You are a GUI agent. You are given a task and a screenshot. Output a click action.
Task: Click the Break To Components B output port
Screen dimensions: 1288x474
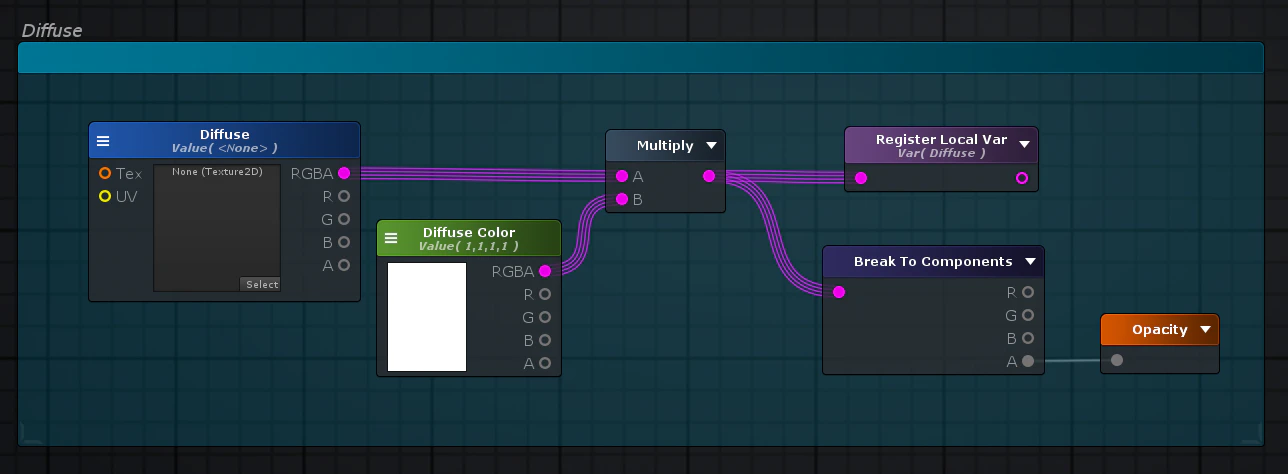pos(1028,339)
